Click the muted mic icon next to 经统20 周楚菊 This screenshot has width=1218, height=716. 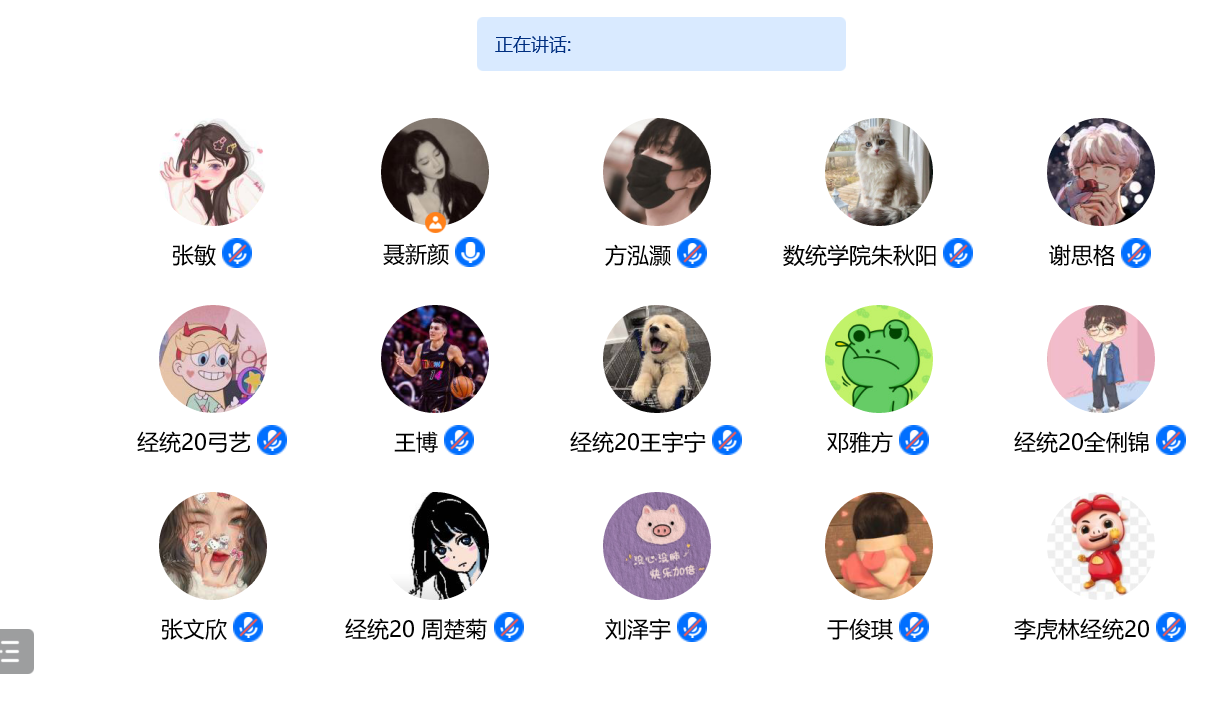click(x=509, y=627)
